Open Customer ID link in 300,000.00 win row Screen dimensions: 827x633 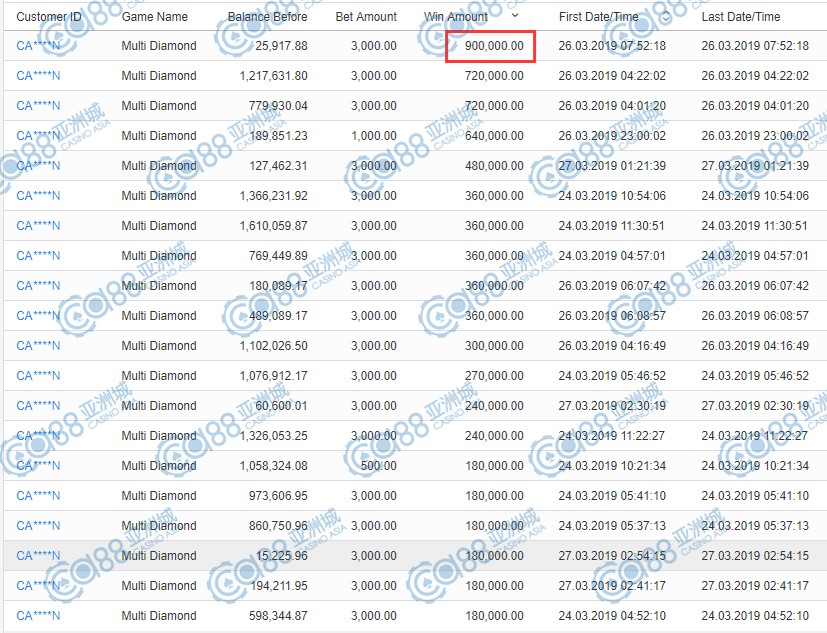point(38,346)
